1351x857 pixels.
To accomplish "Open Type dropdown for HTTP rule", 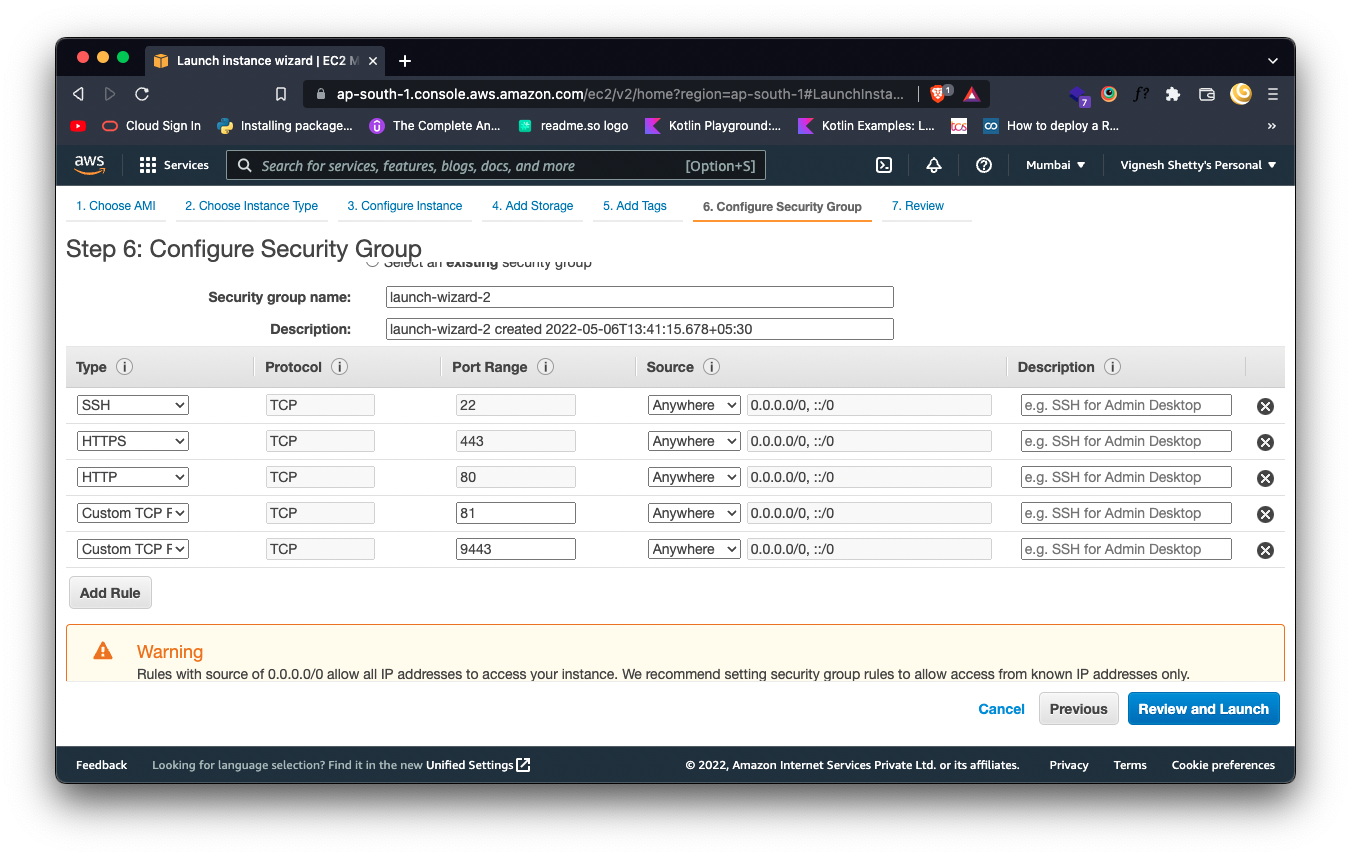I will coord(133,477).
